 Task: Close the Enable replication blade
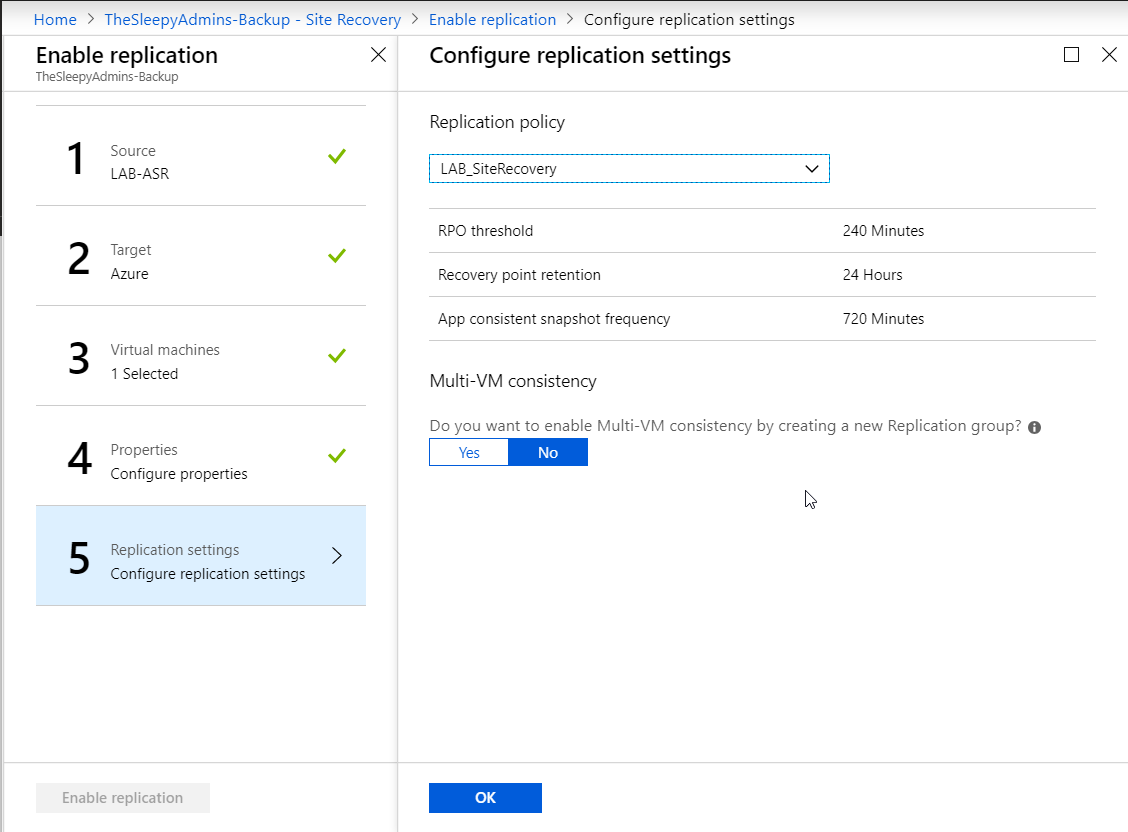pyautogui.click(x=378, y=55)
